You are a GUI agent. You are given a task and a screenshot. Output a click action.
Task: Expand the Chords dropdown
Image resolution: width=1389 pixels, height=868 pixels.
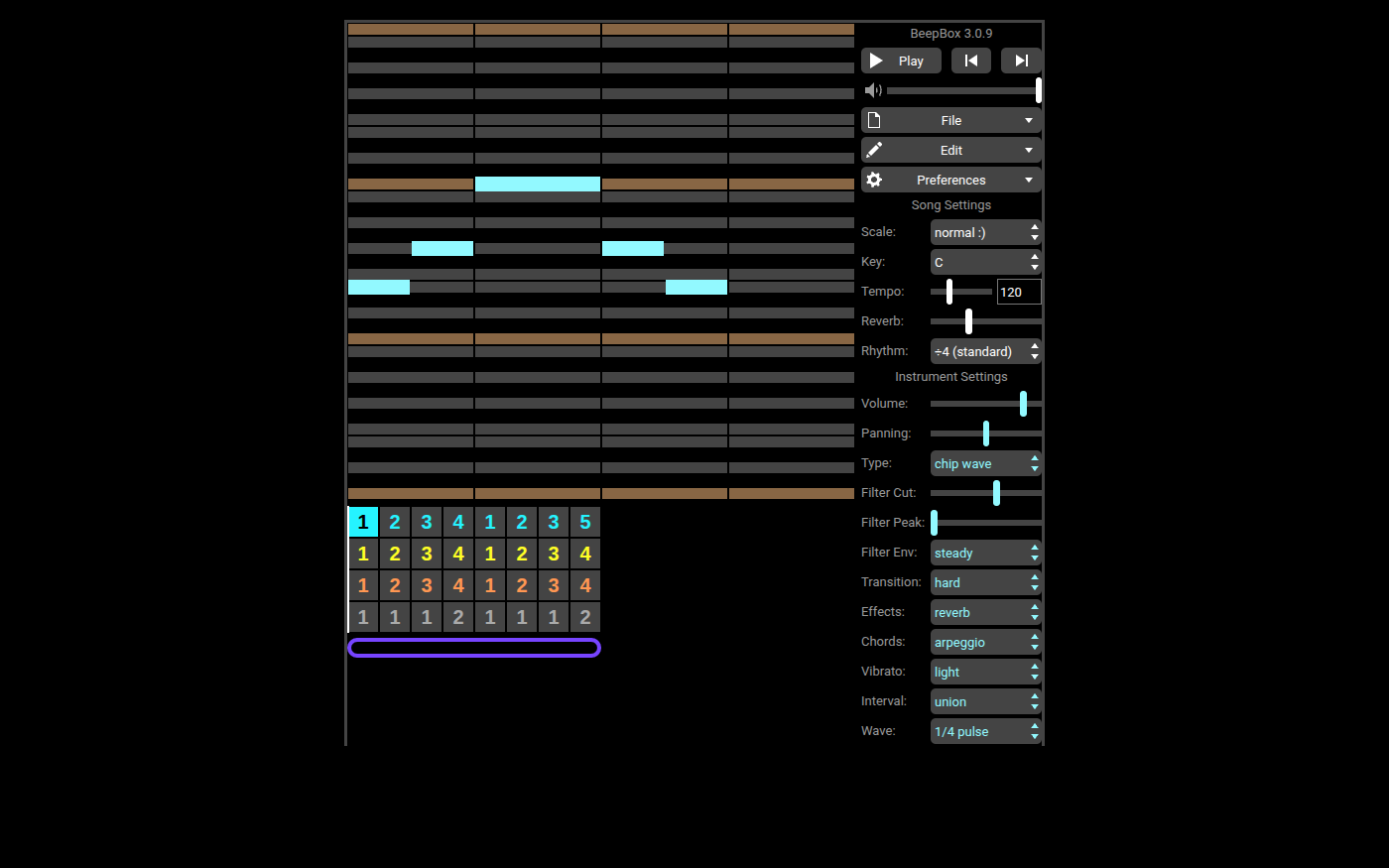click(x=986, y=642)
